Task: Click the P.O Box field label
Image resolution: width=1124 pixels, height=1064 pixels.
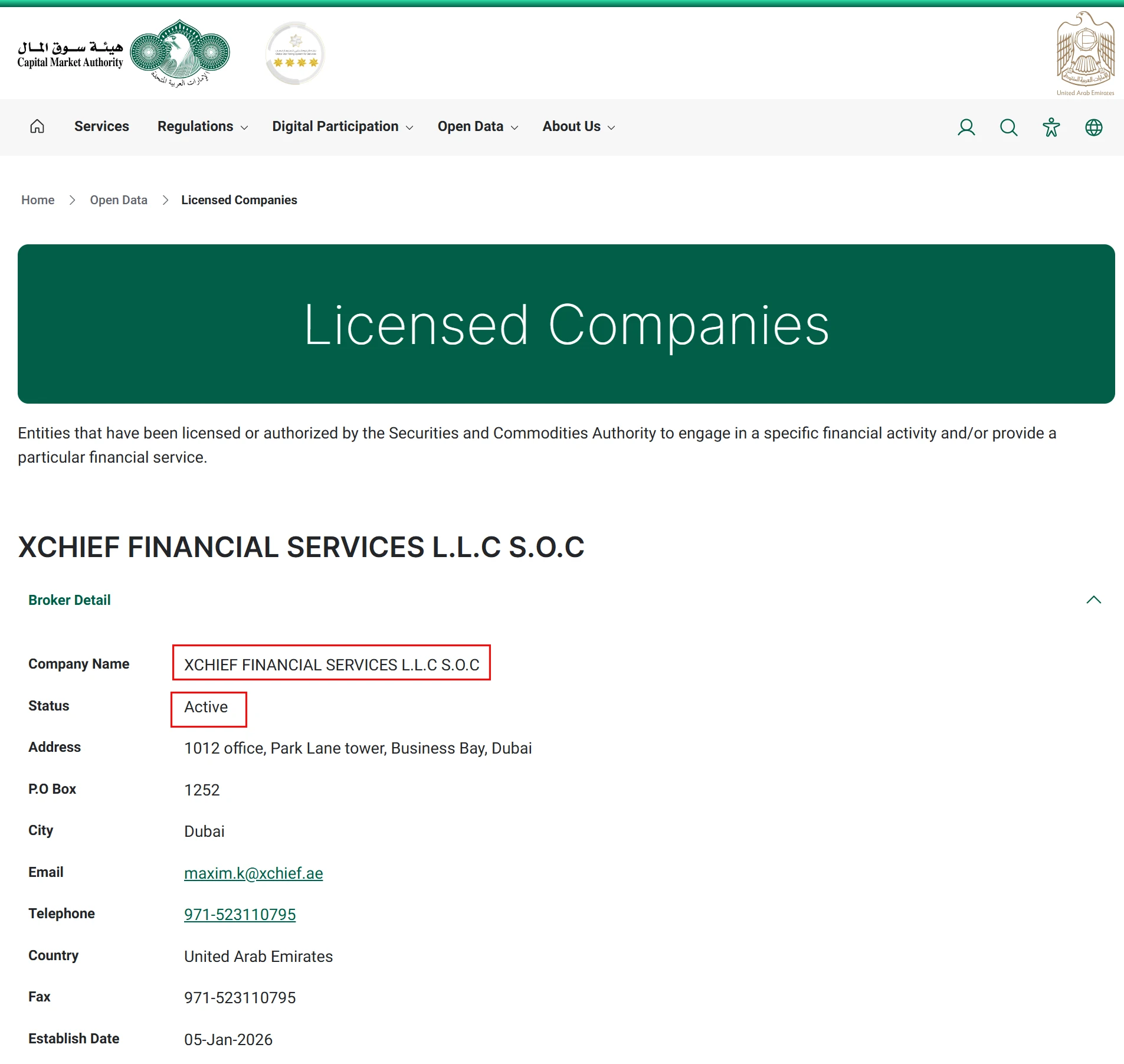Action: 53,789
